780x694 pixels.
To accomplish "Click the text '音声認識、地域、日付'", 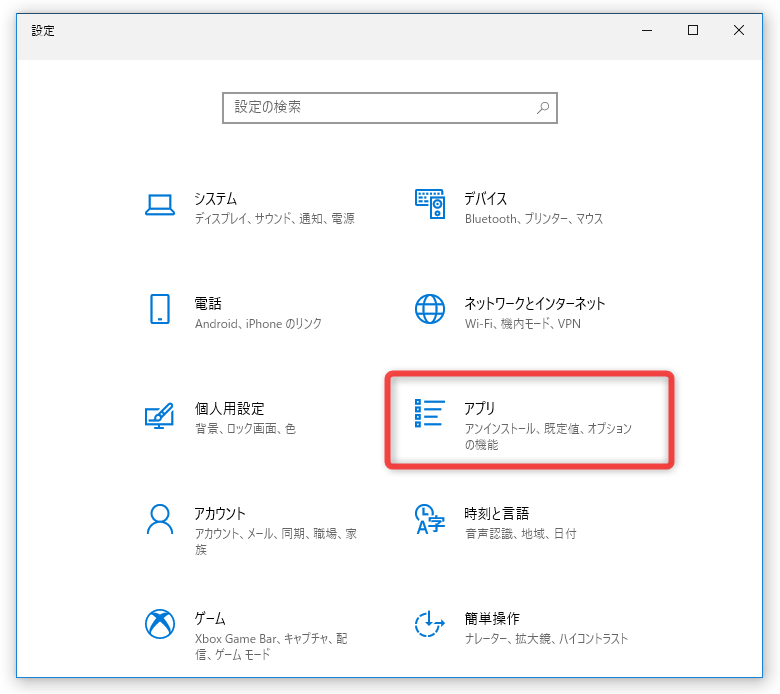I will [520, 534].
